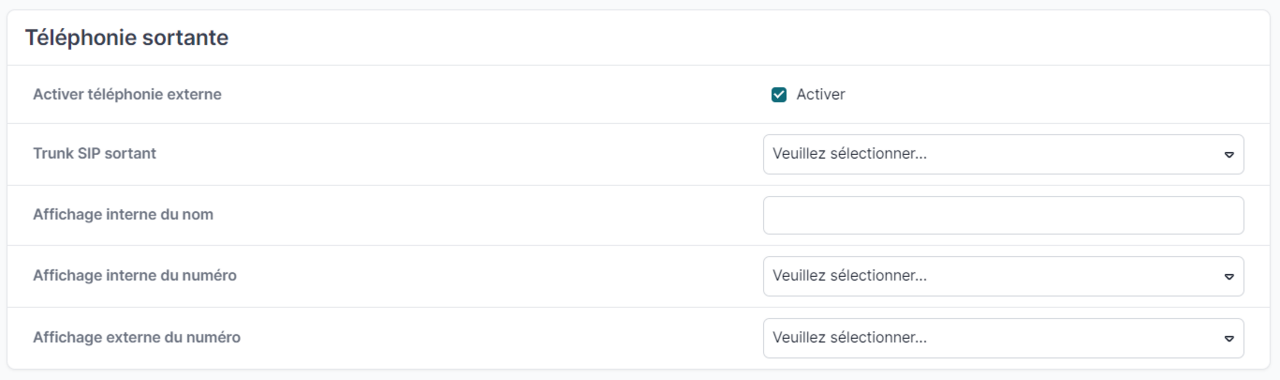The height and width of the screenshot is (380, 1280).
Task: Click the arrow icon of Affichage externe du numéro
Action: 1229,339
